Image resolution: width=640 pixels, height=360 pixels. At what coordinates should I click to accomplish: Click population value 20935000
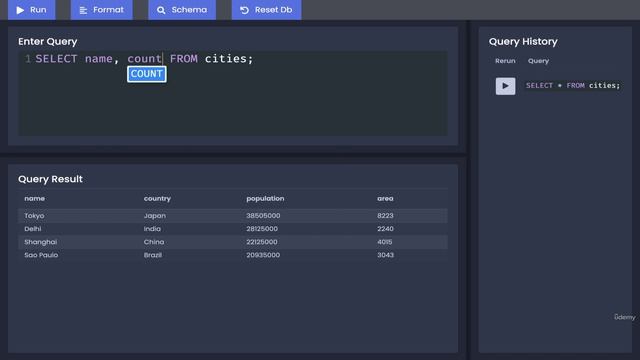(x=263, y=255)
